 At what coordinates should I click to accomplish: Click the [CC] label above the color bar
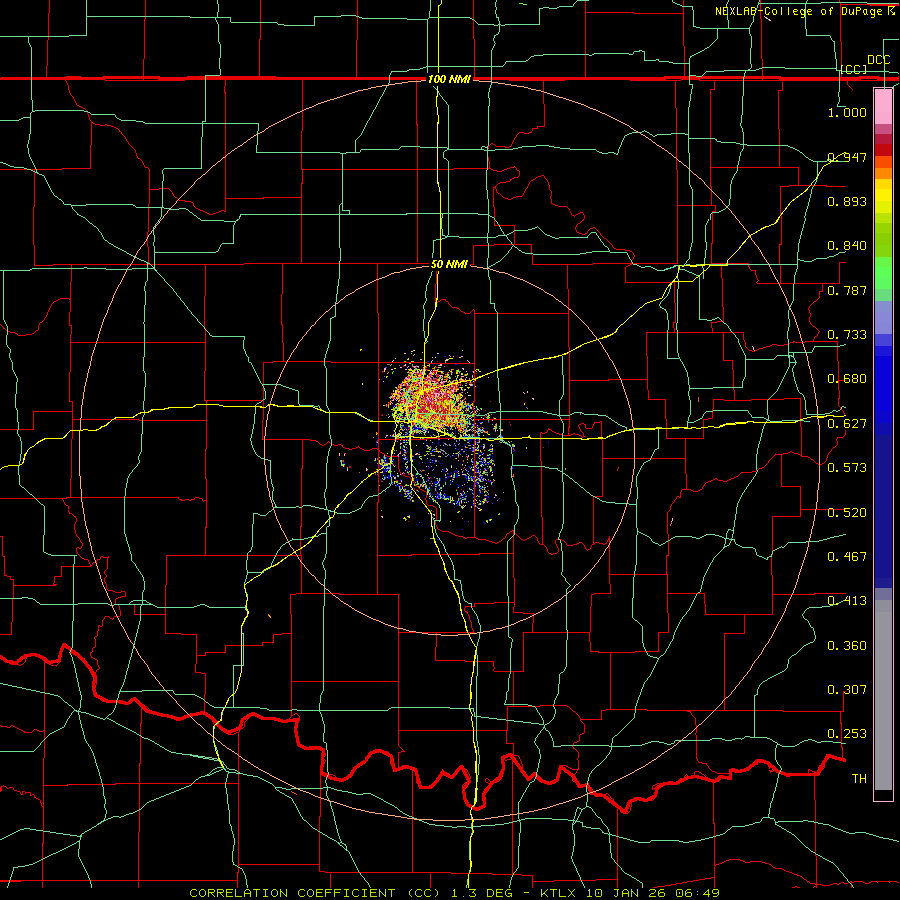pos(854,69)
